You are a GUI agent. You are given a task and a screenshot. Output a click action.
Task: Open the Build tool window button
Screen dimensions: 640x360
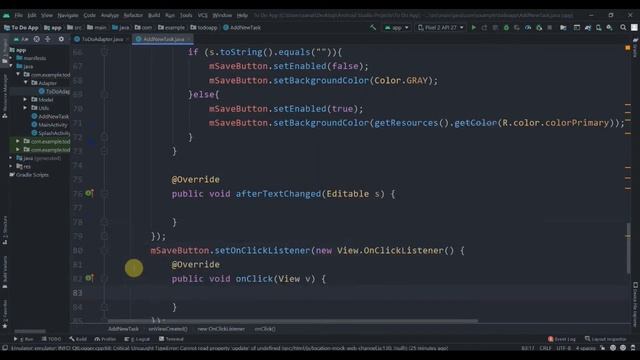(78, 339)
